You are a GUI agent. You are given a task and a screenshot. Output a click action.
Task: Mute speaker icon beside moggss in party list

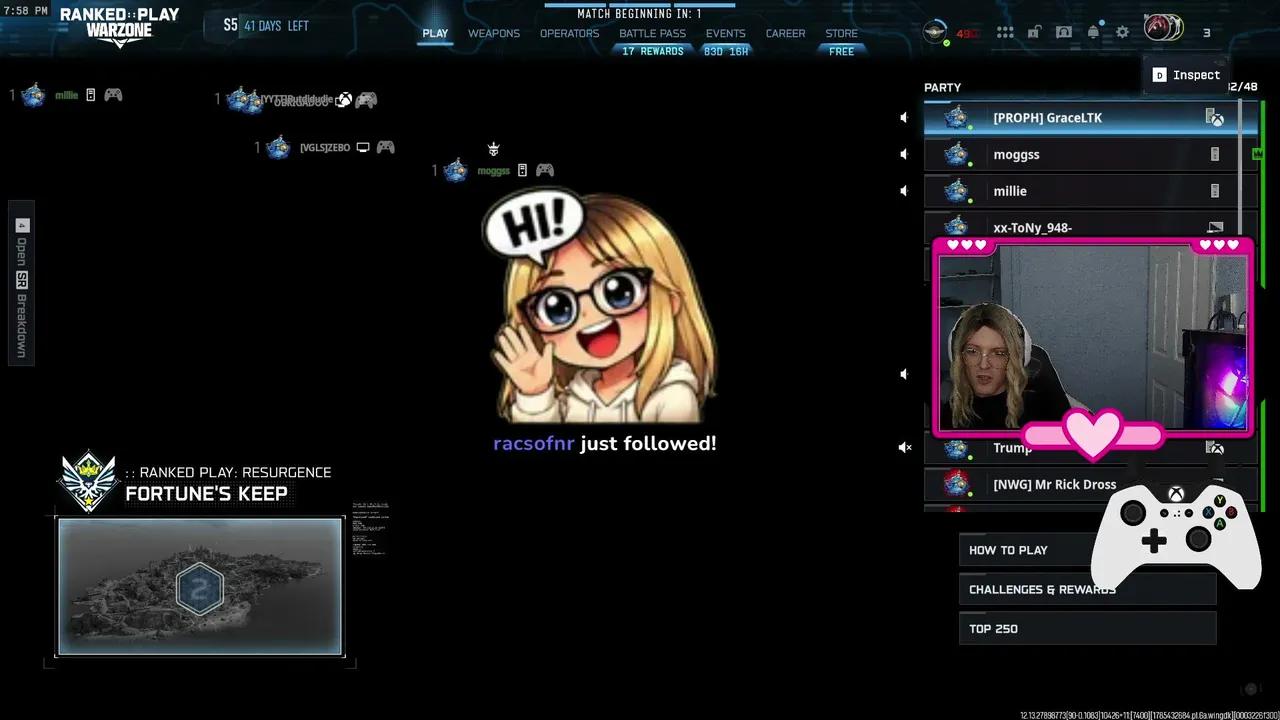pos(904,154)
